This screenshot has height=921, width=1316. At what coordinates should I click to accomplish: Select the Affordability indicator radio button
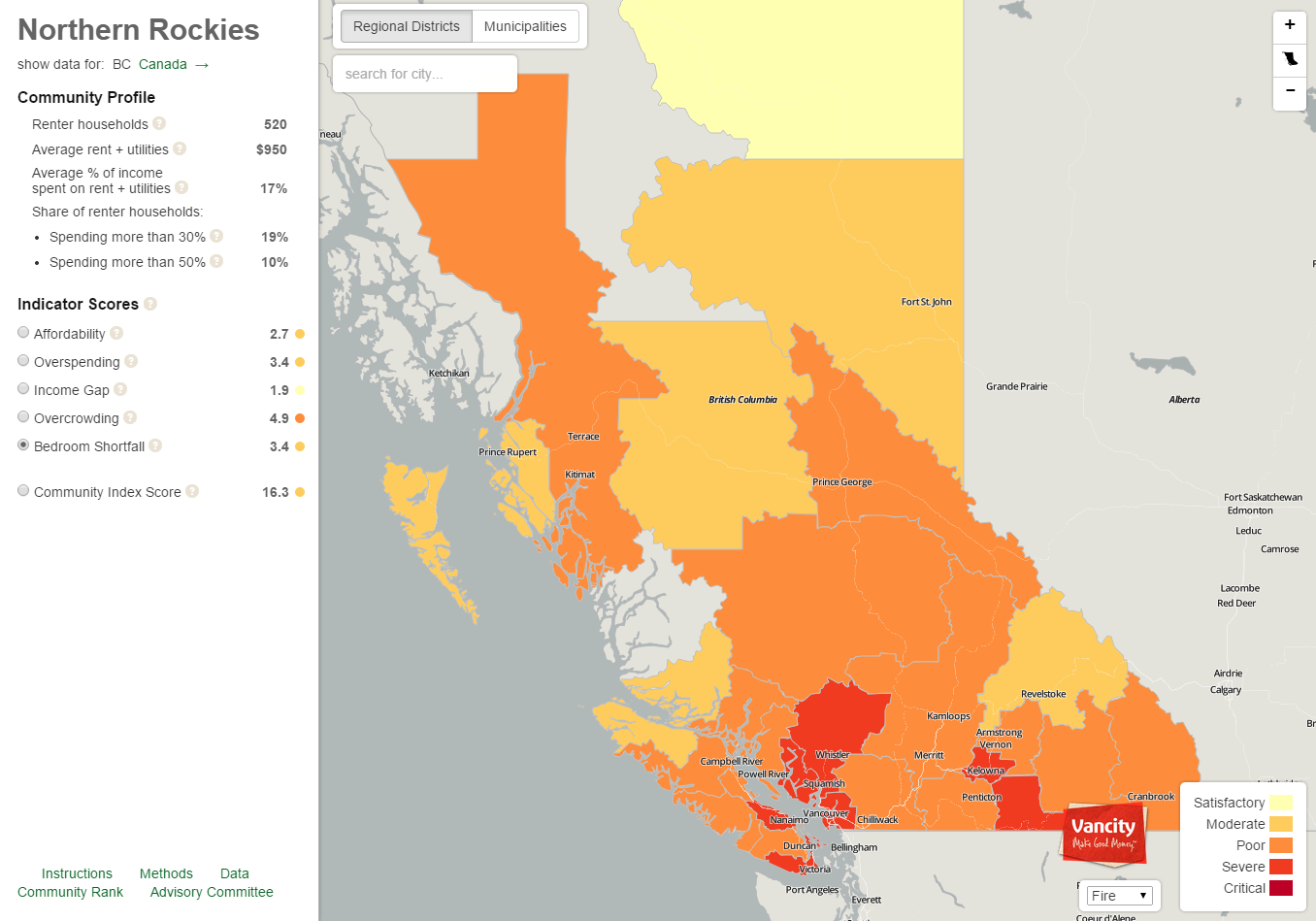(23, 331)
